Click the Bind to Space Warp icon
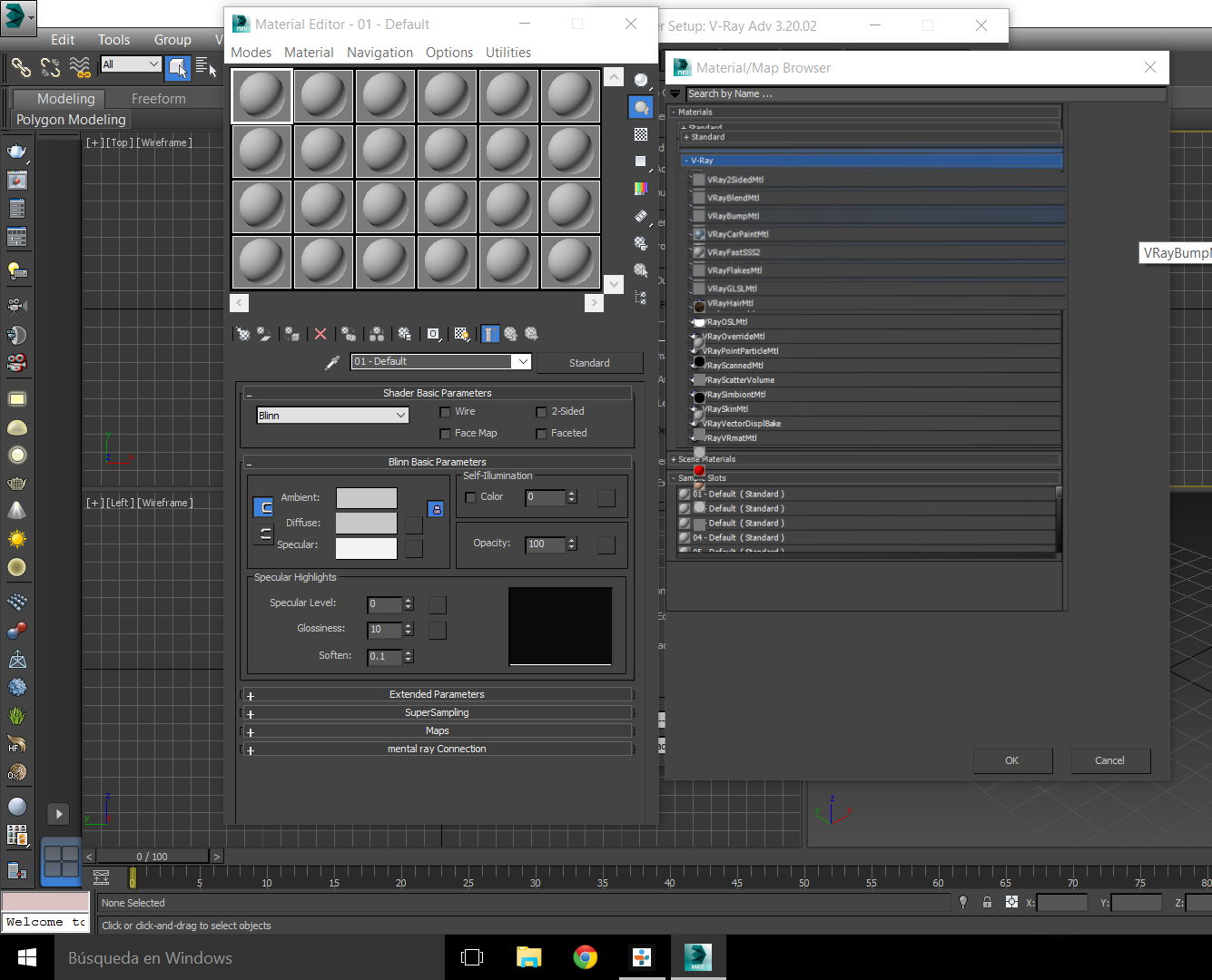1212x980 pixels. pyautogui.click(x=80, y=66)
